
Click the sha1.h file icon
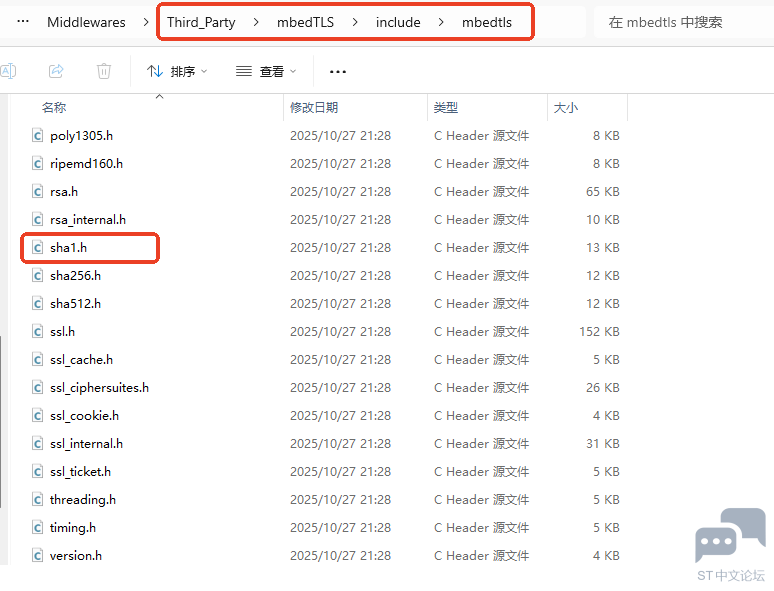click(x=37, y=247)
